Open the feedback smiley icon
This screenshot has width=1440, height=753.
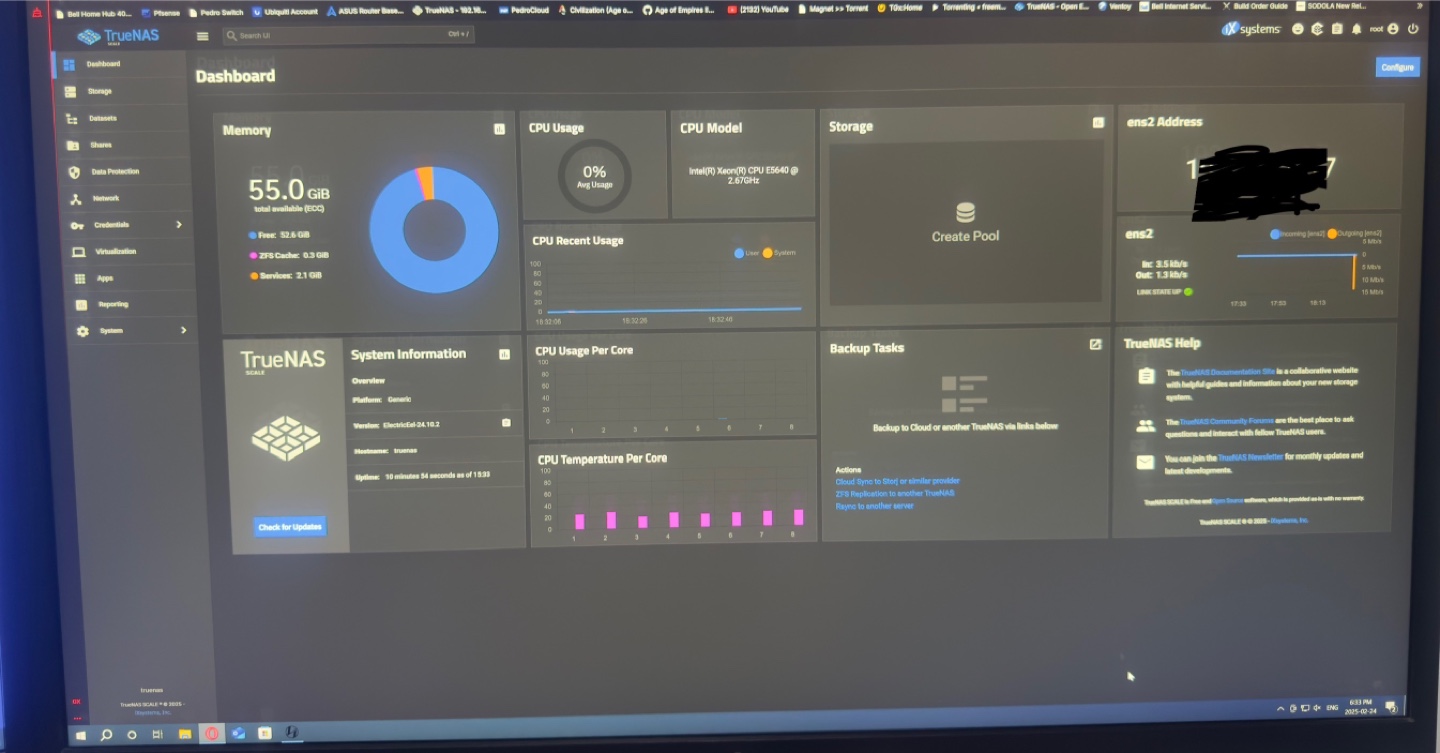pos(1297,29)
